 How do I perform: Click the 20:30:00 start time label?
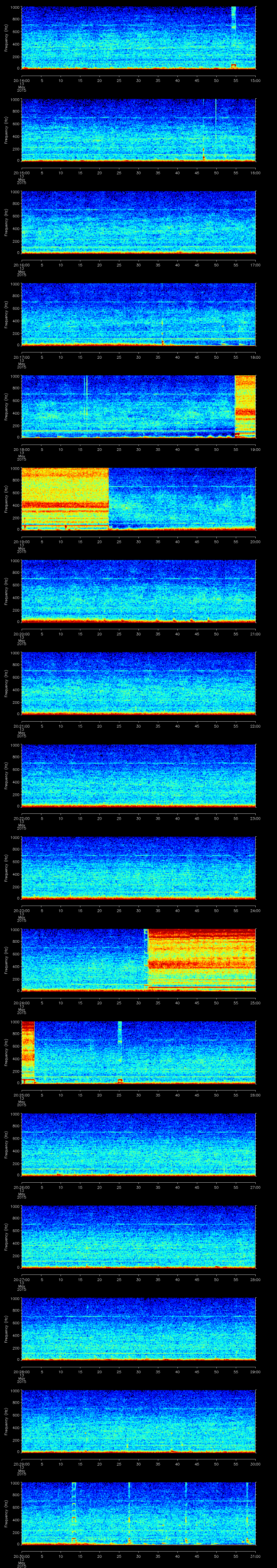[x=21, y=1556]
